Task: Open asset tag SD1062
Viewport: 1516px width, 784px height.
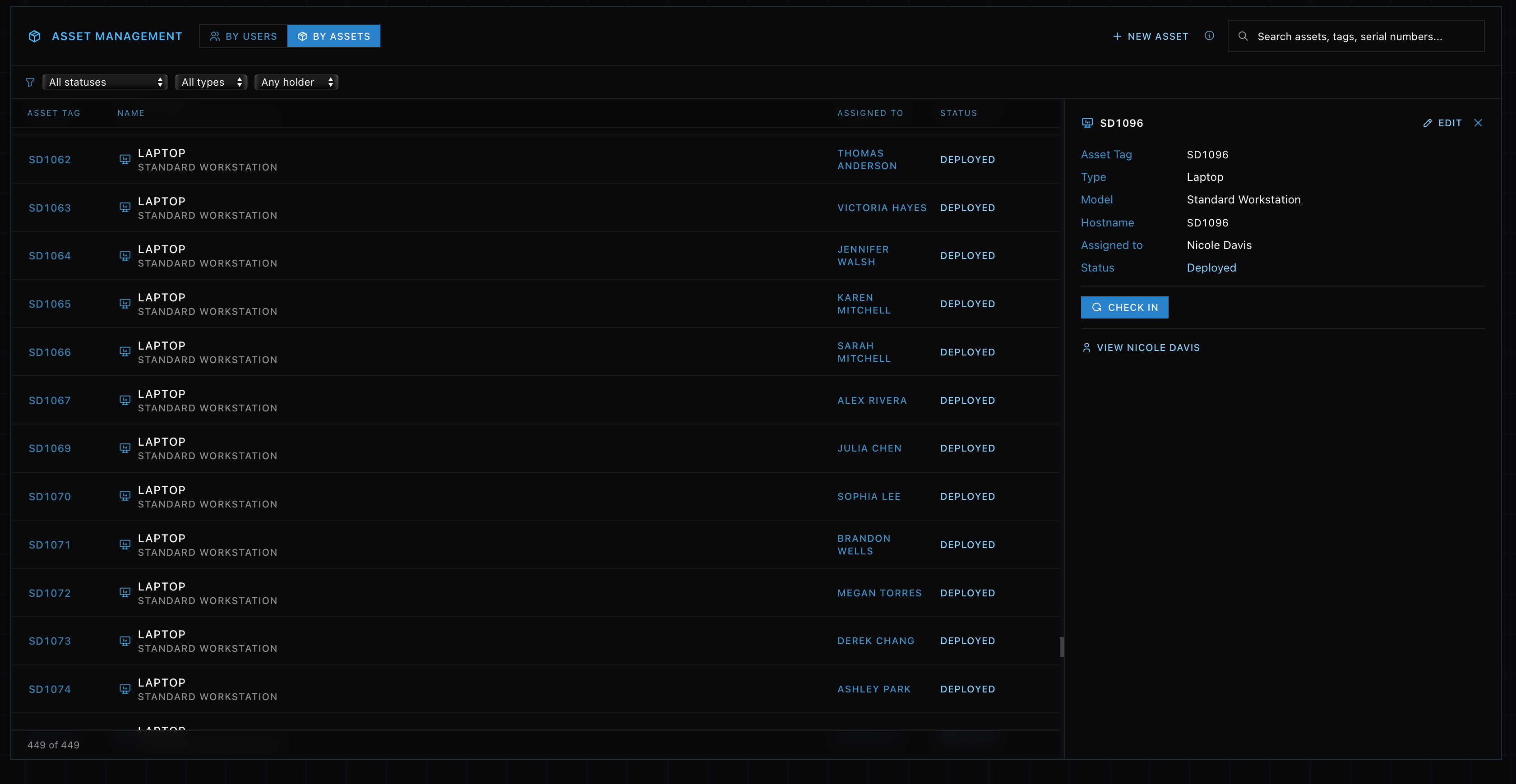Action: coord(50,160)
